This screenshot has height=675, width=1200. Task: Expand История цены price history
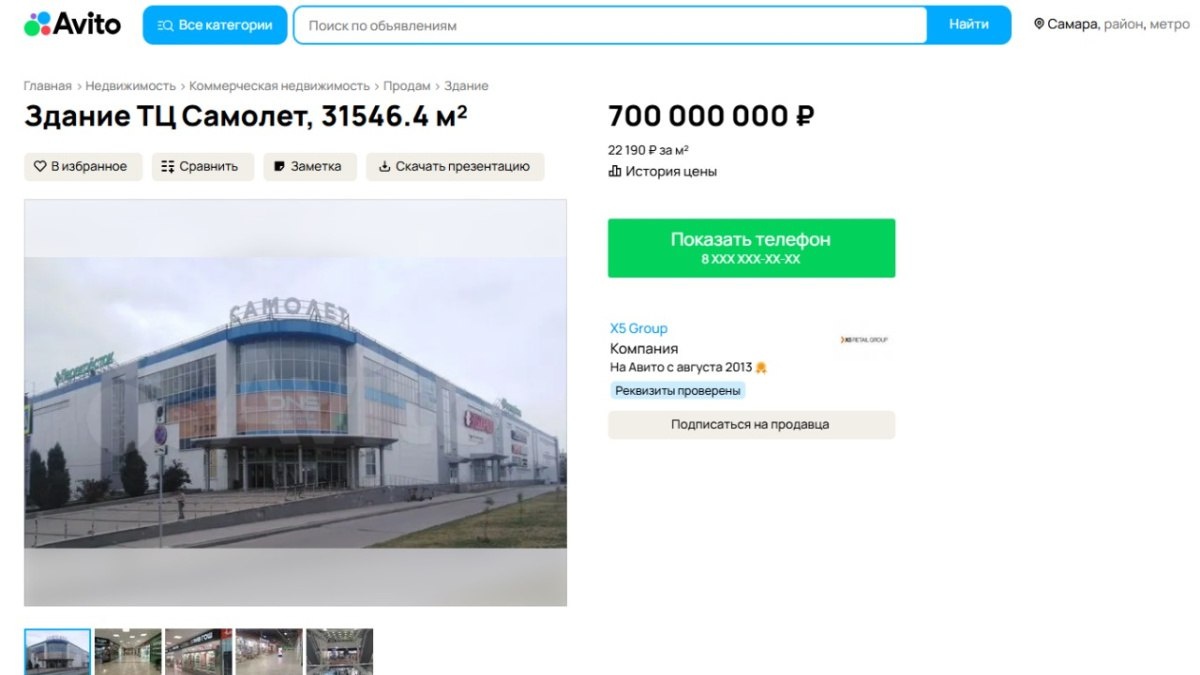tap(663, 171)
